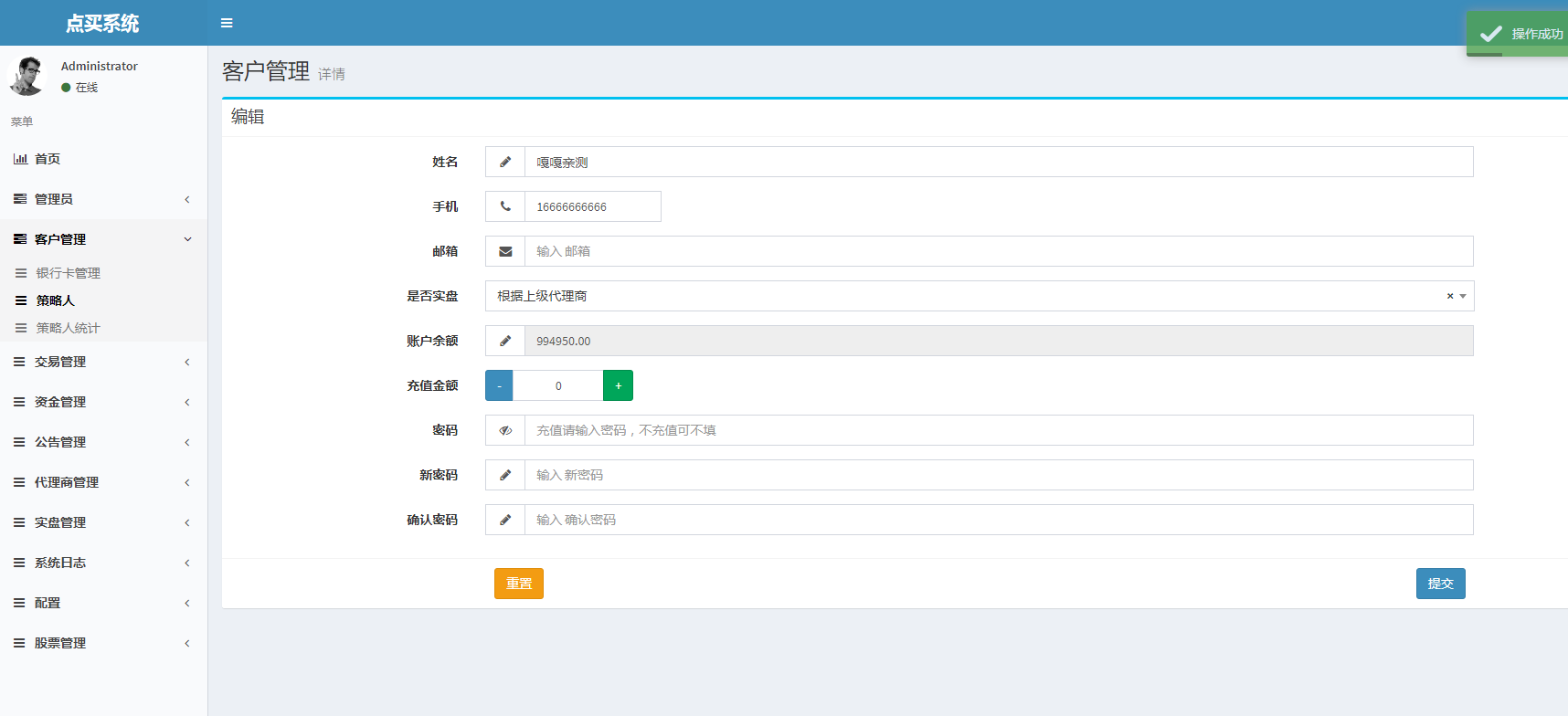The height and width of the screenshot is (716, 1568).
Task: Click the pencil icon beside 新密码 field
Action: (505, 475)
